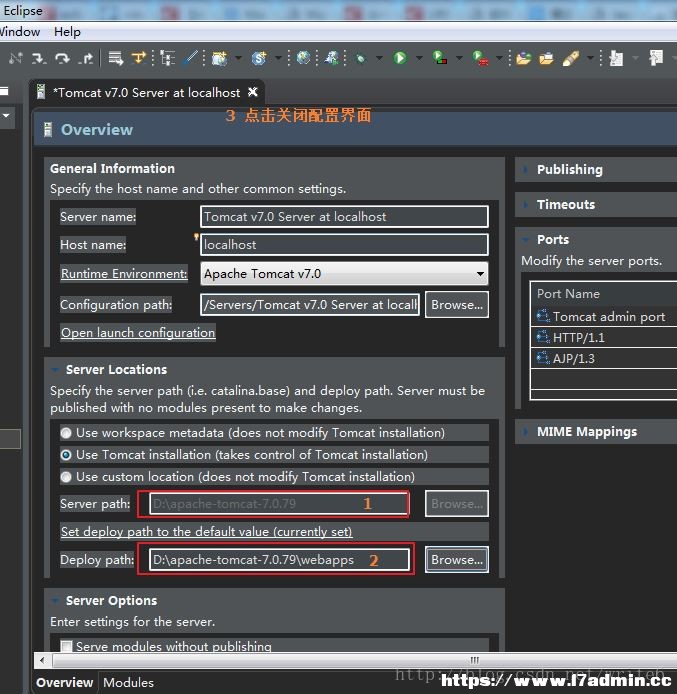
Task: Click the Search flashlight toolbar icon
Action: pyautogui.click(x=571, y=58)
